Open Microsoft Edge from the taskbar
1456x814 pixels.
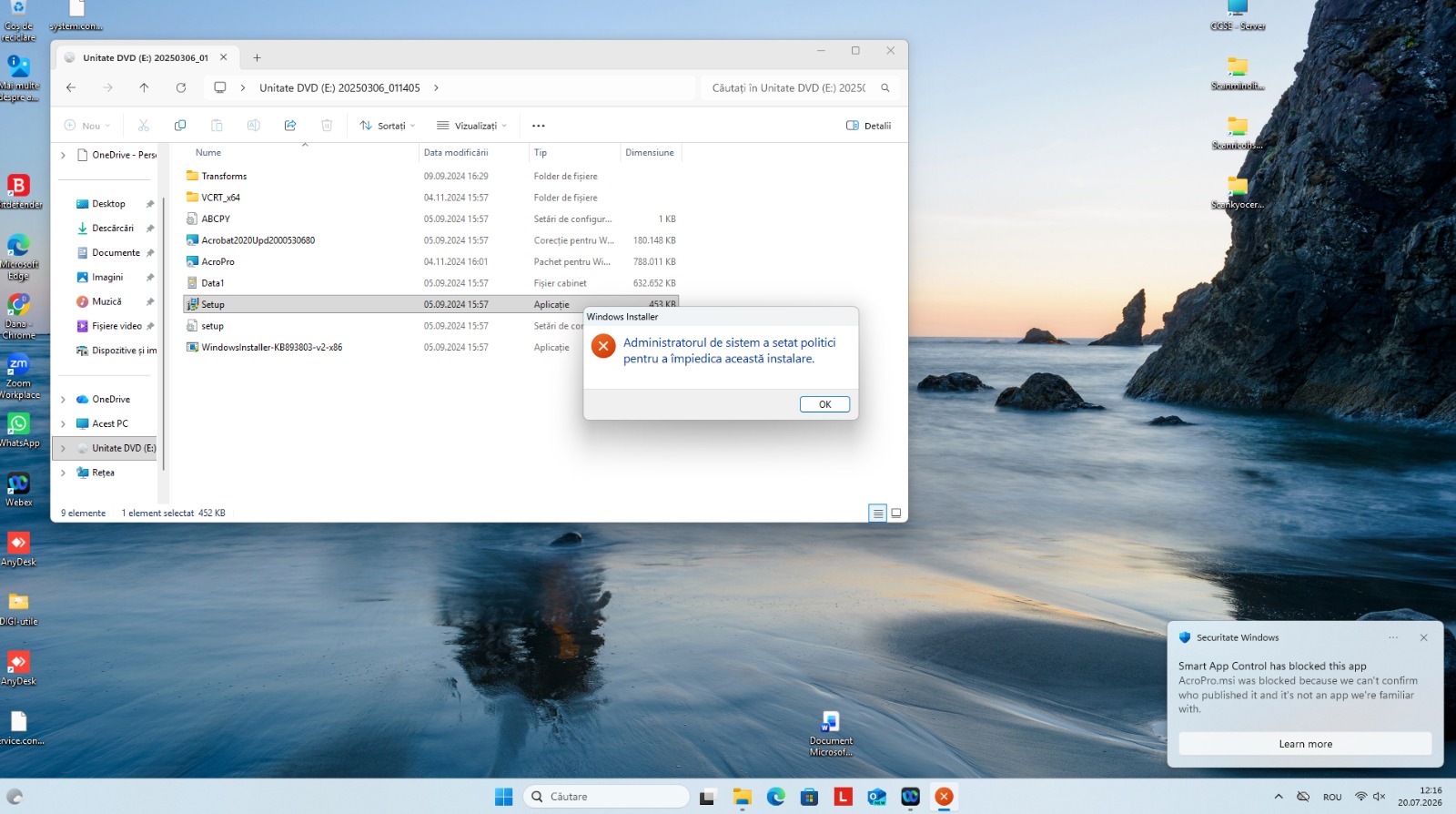775,797
